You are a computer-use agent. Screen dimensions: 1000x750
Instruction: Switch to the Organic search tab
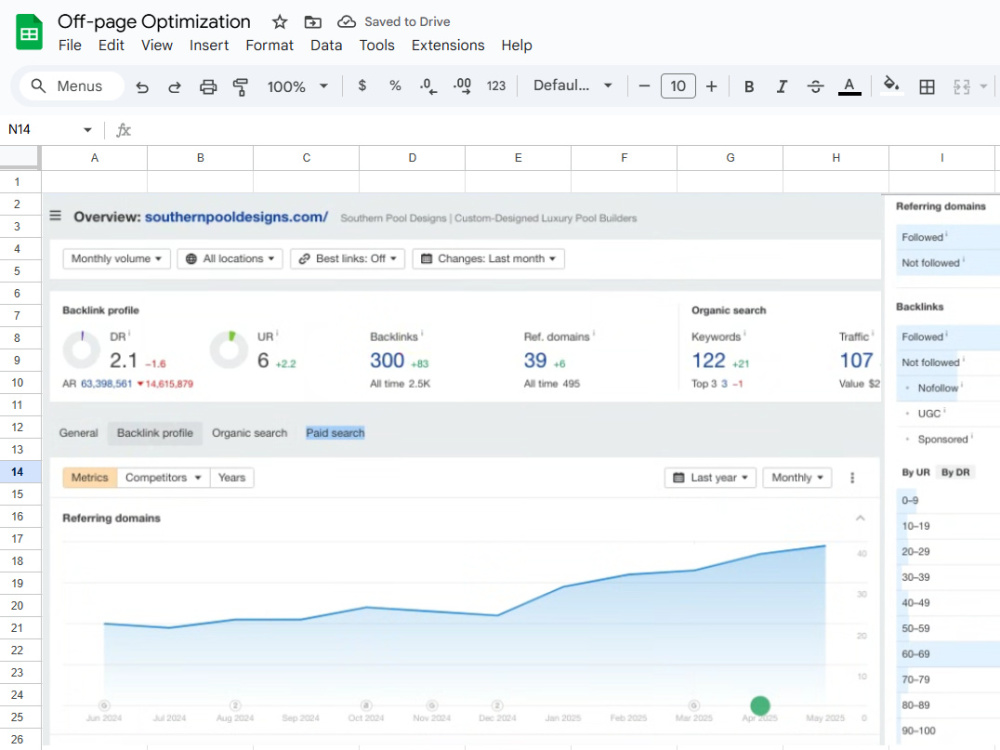coord(249,433)
